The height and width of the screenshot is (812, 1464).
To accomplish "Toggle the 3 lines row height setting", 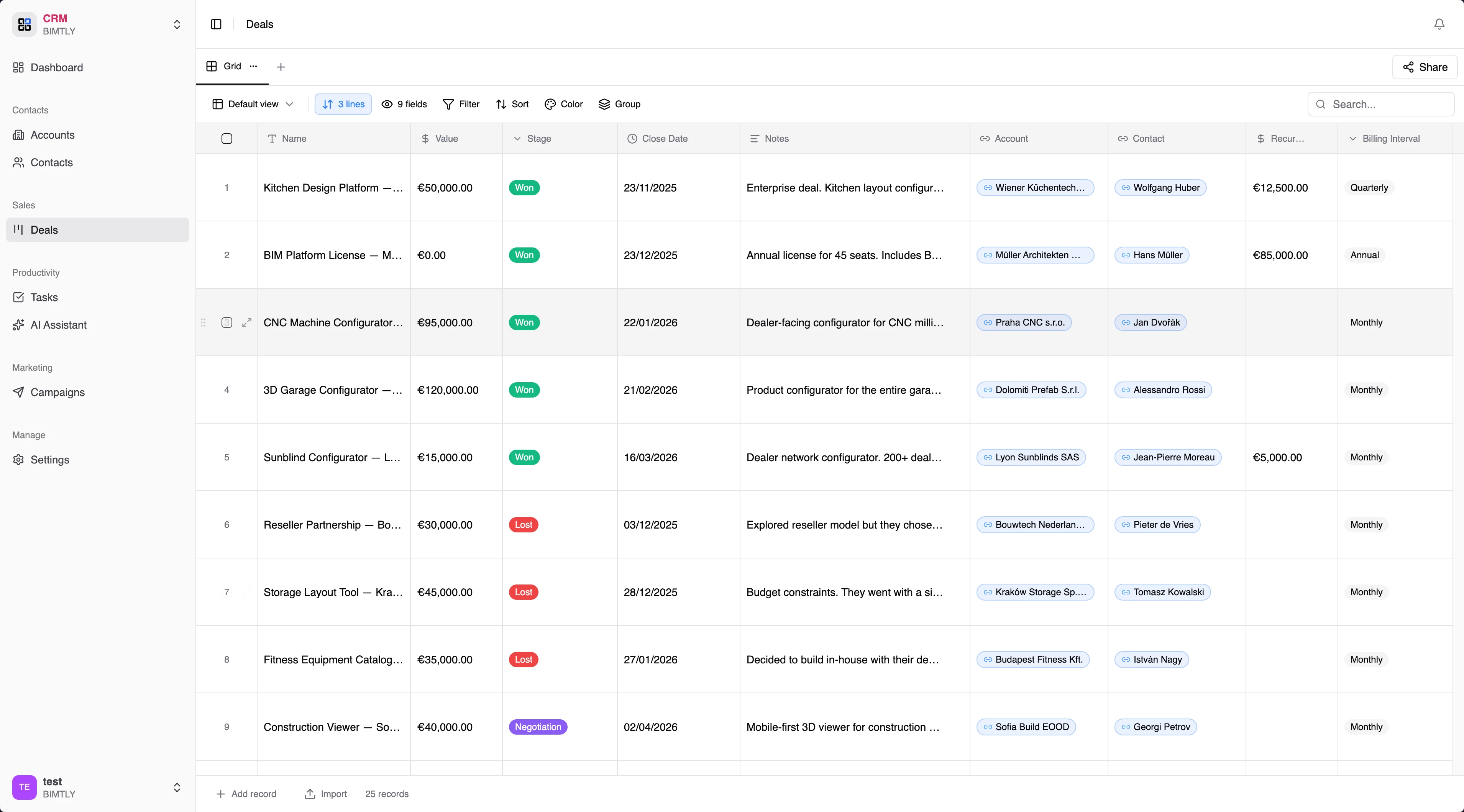I will pyautogui.click(x=342, y=105).
